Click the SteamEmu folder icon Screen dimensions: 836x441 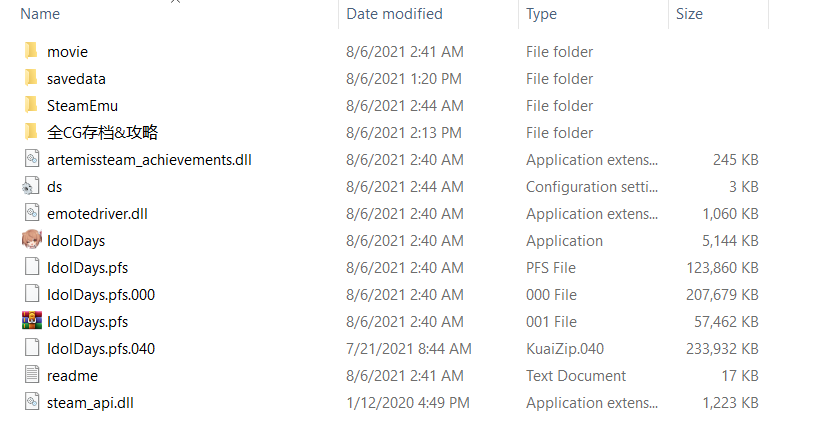pos(31,105)
